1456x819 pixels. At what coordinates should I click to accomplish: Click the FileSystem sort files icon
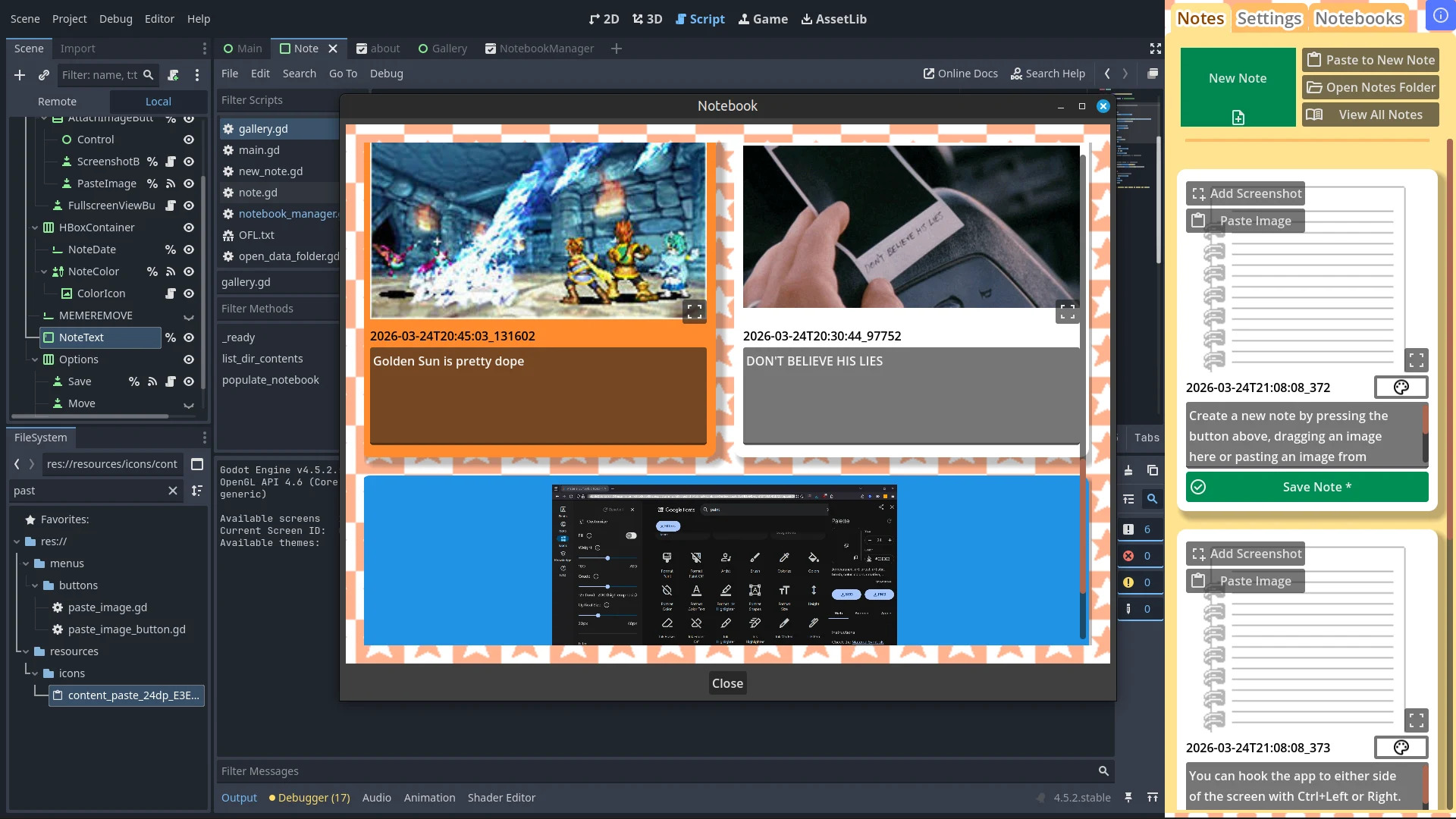(x=197, y=491)
